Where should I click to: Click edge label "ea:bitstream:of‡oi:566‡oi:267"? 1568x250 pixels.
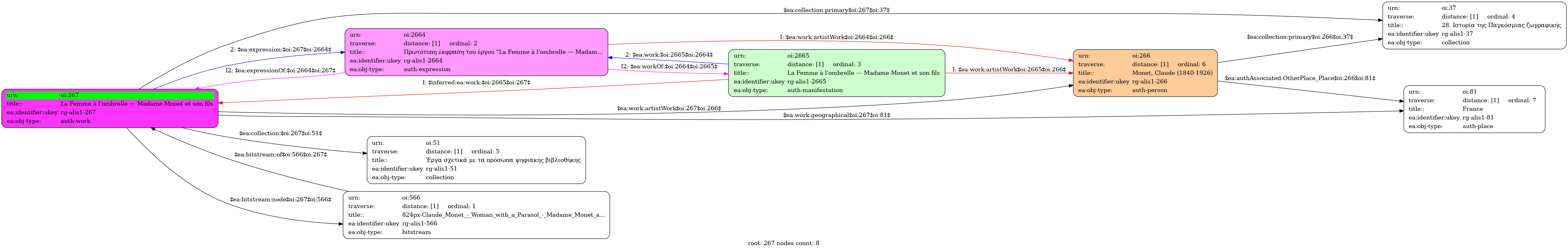pyautogui.click(x=280, y=155)
